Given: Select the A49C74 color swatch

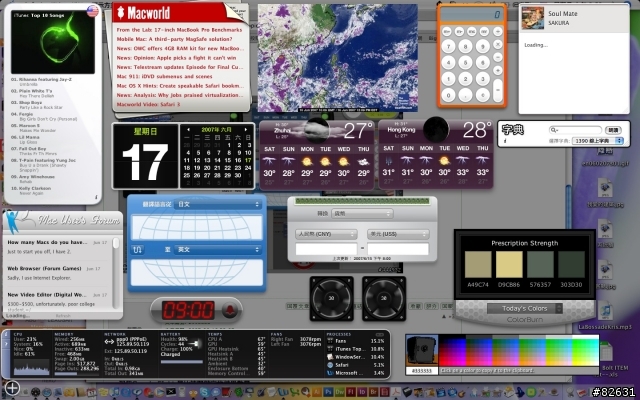Looking at the screenshot, I should [478, 264].
